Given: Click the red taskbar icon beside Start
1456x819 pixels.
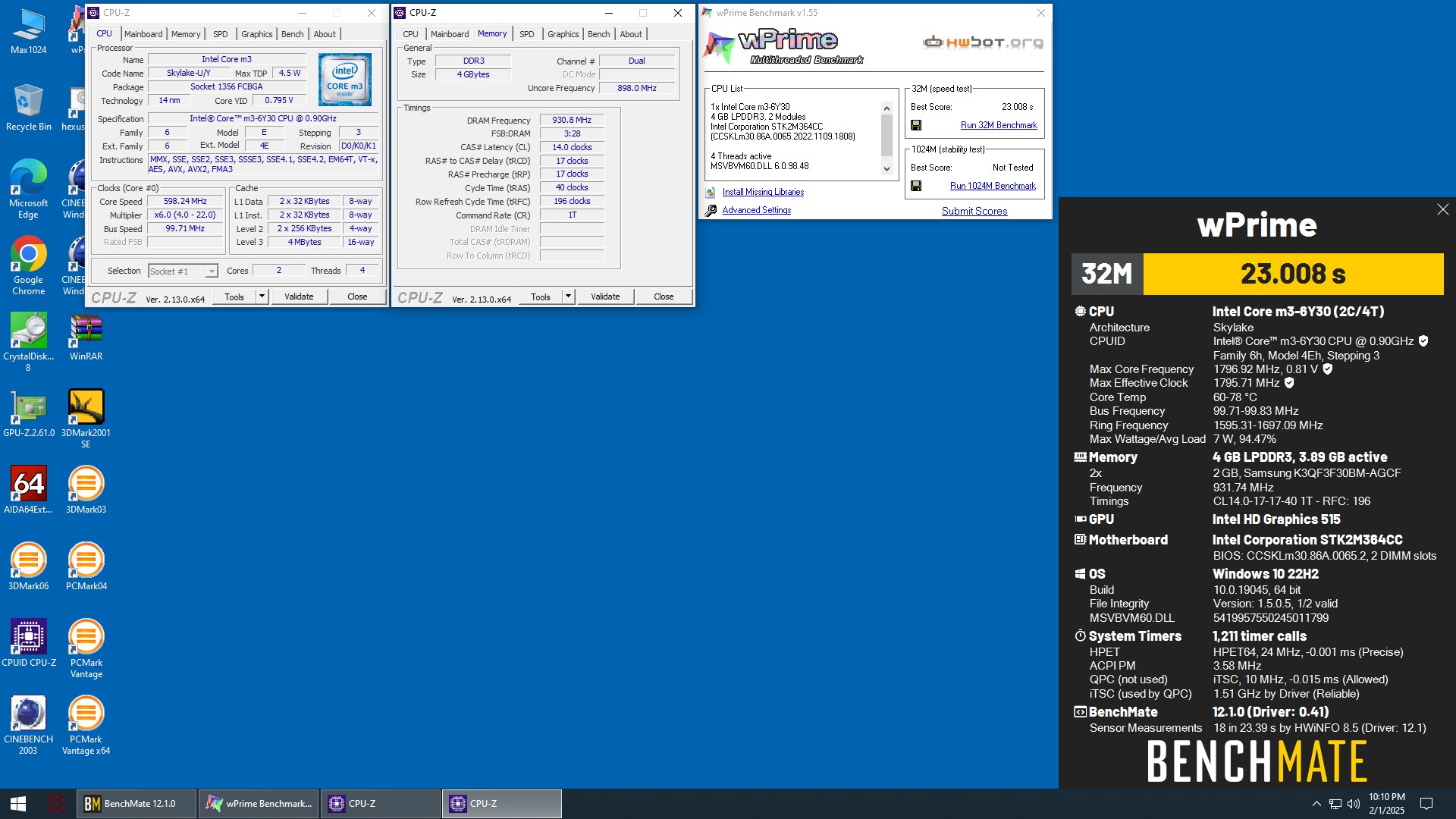Looking at the screenshot, I should (56, 804).
